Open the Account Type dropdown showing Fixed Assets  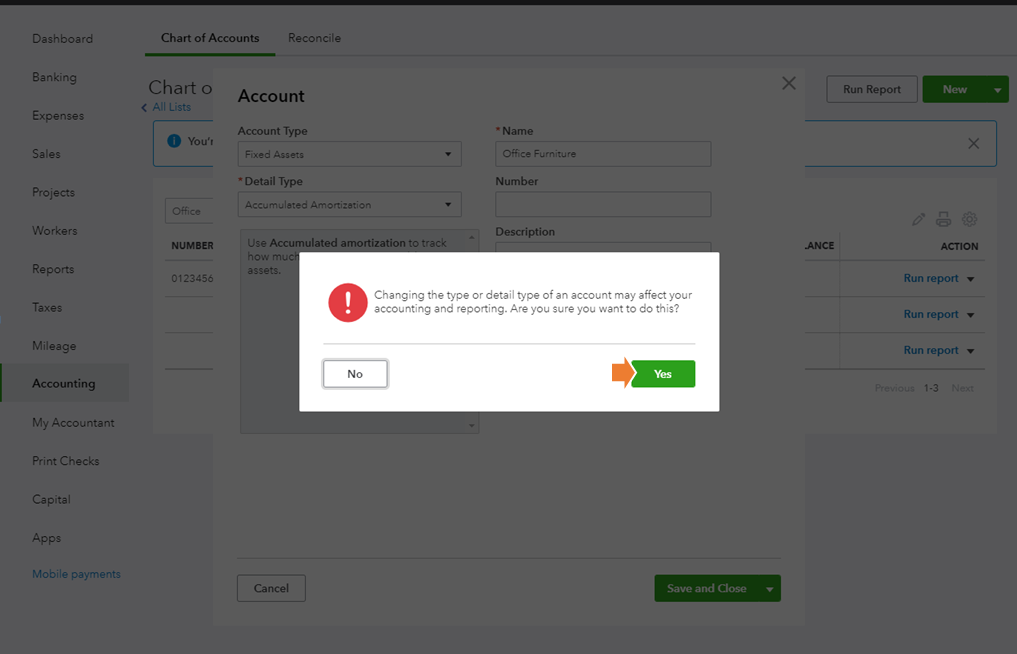[x=350, y=154]
